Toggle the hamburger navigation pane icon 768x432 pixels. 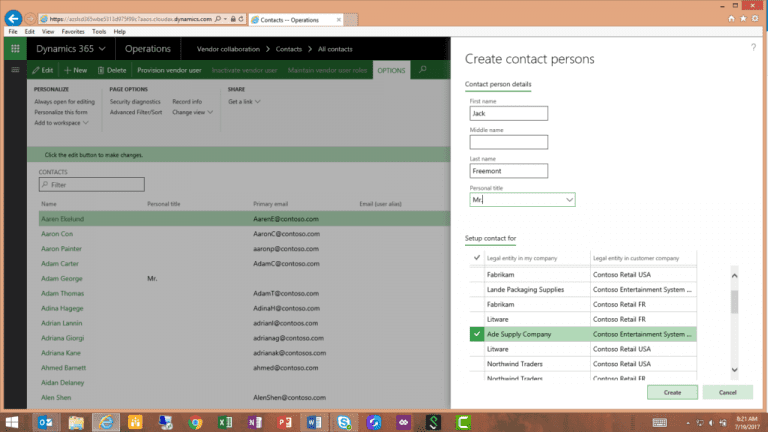pyautogui.click(x=15, y=70)
